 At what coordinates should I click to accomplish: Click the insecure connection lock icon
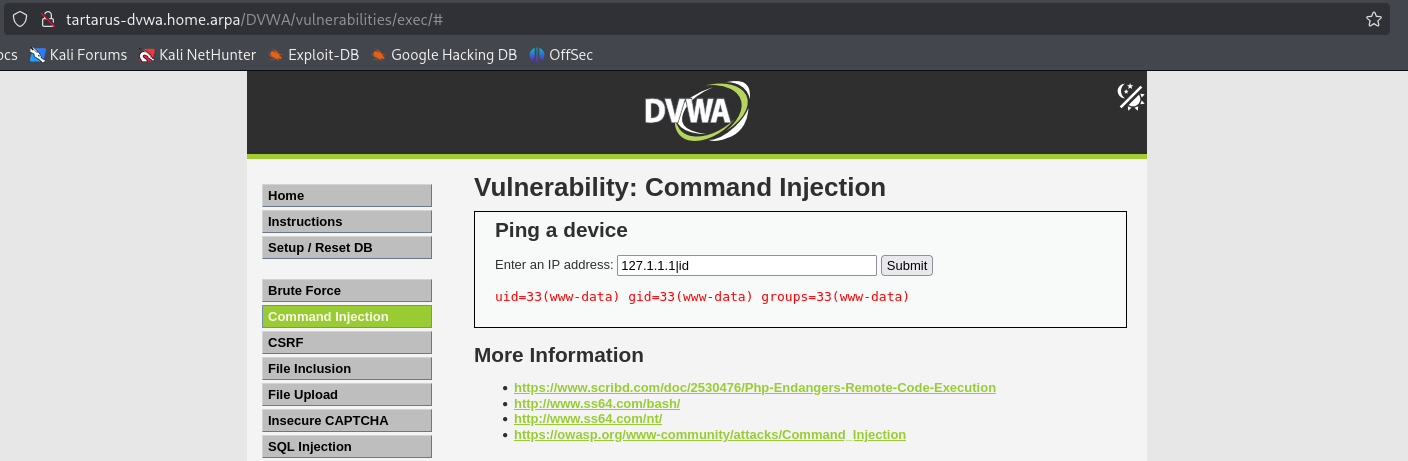(47, 19)
